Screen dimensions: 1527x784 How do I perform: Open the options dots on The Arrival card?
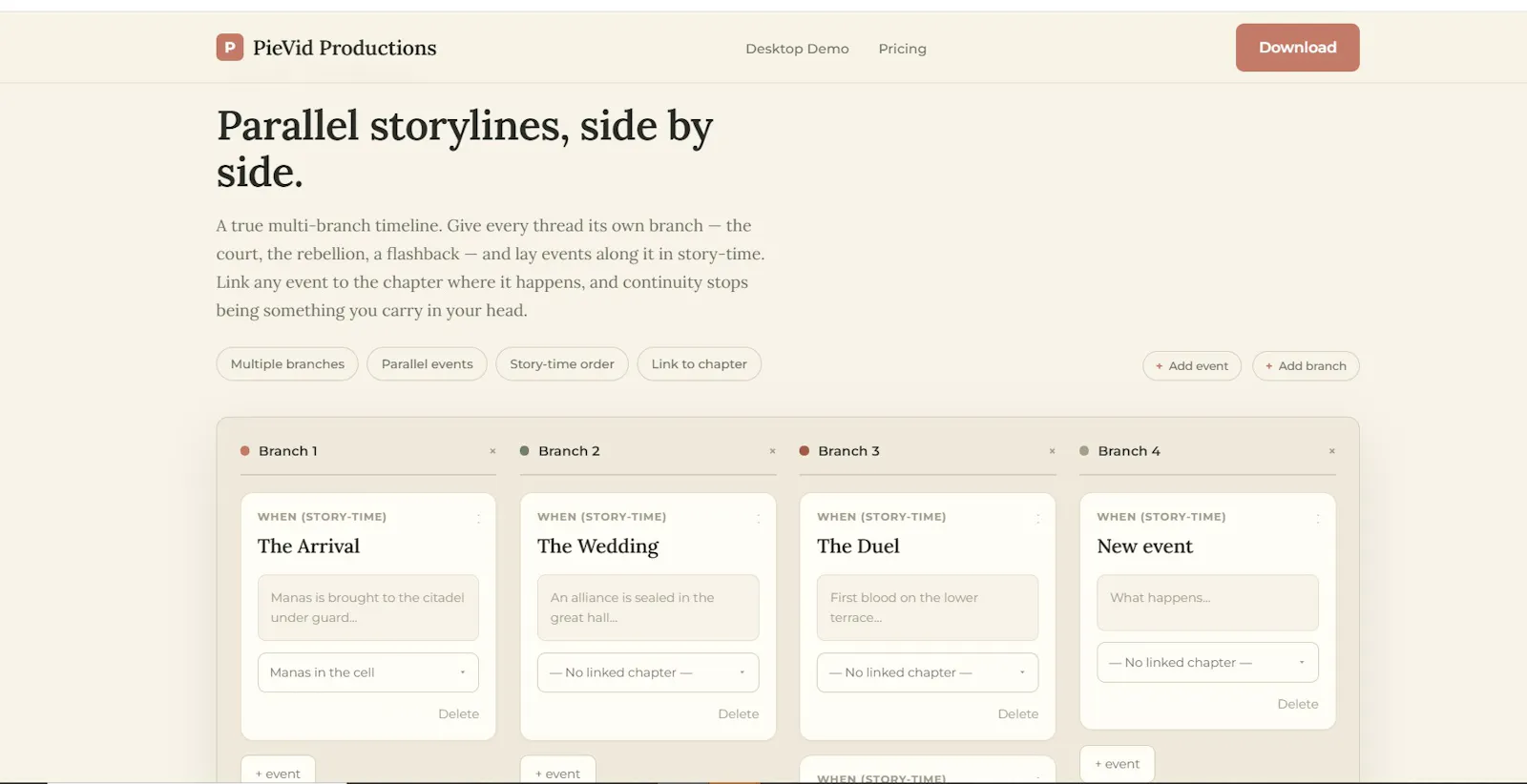coord(478,519)
